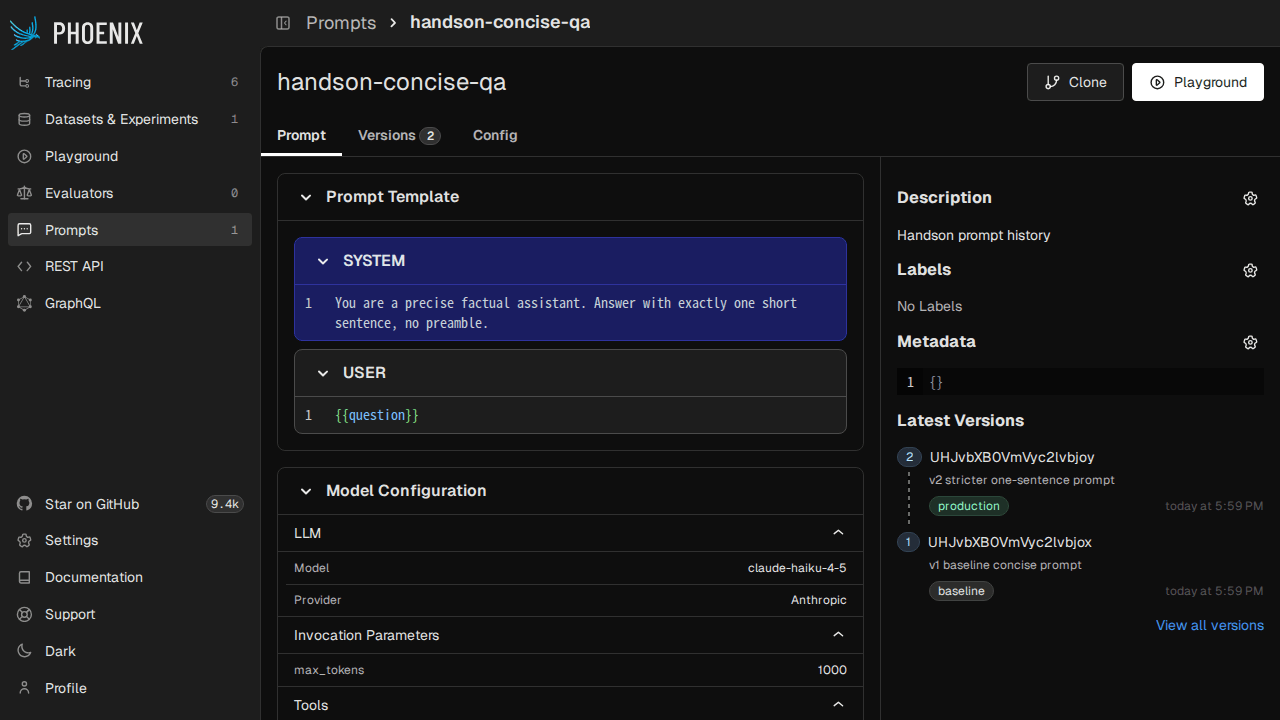Open the Description settings gear
This screenshot has width=1280, height=720.
pyautogui.click(x=1250, y=198)
